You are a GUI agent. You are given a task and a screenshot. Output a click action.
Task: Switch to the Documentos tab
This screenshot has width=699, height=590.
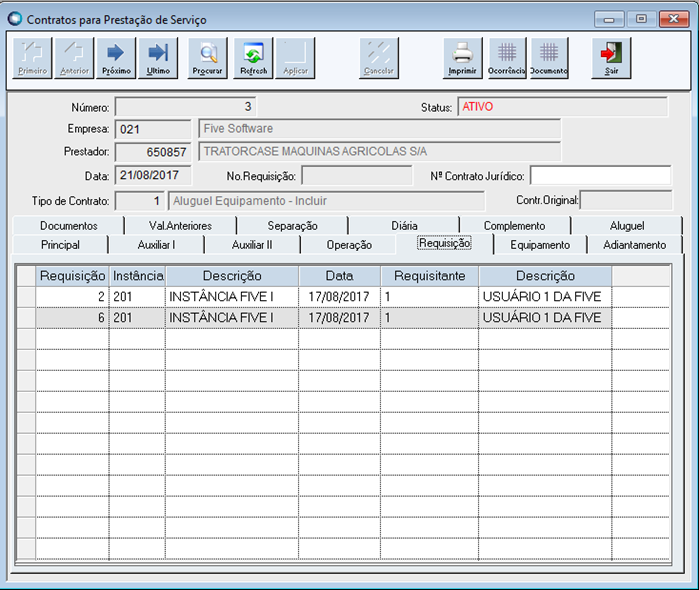point(69,226)
